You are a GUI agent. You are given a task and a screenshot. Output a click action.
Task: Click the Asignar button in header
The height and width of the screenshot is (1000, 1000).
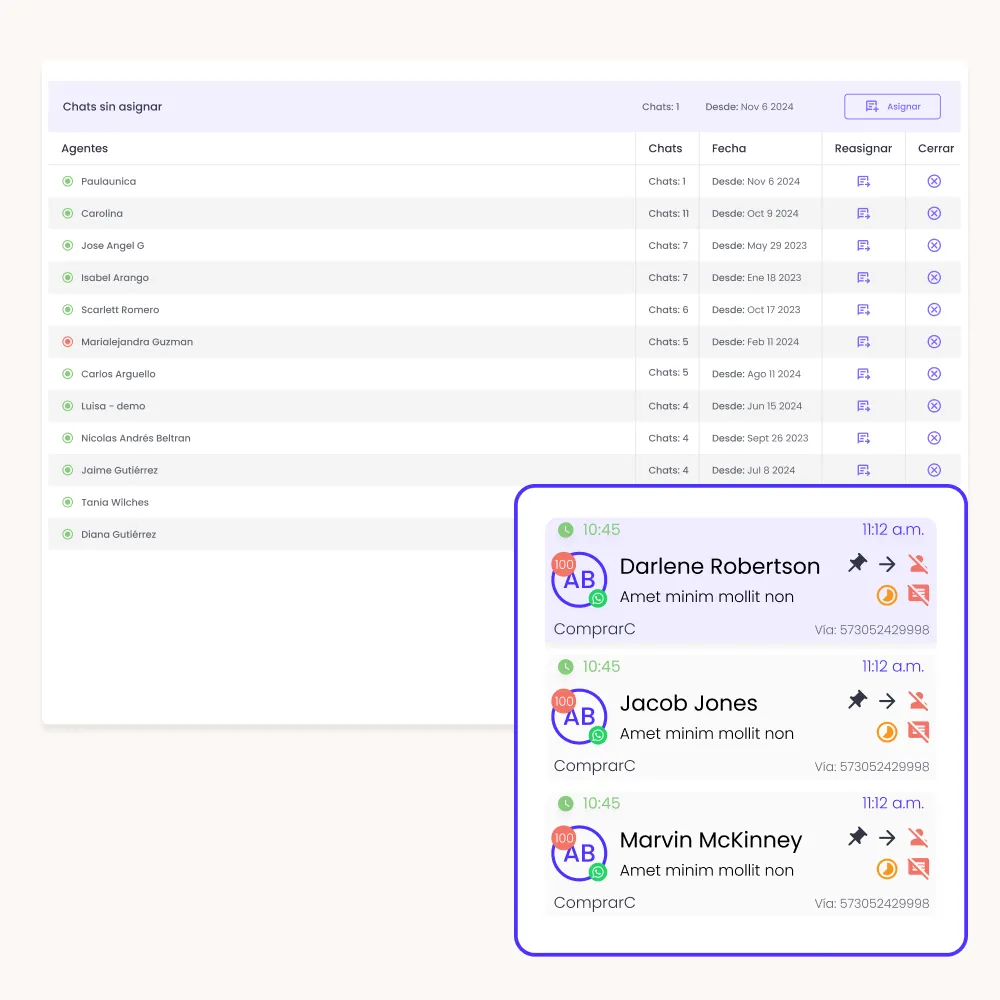892,107
